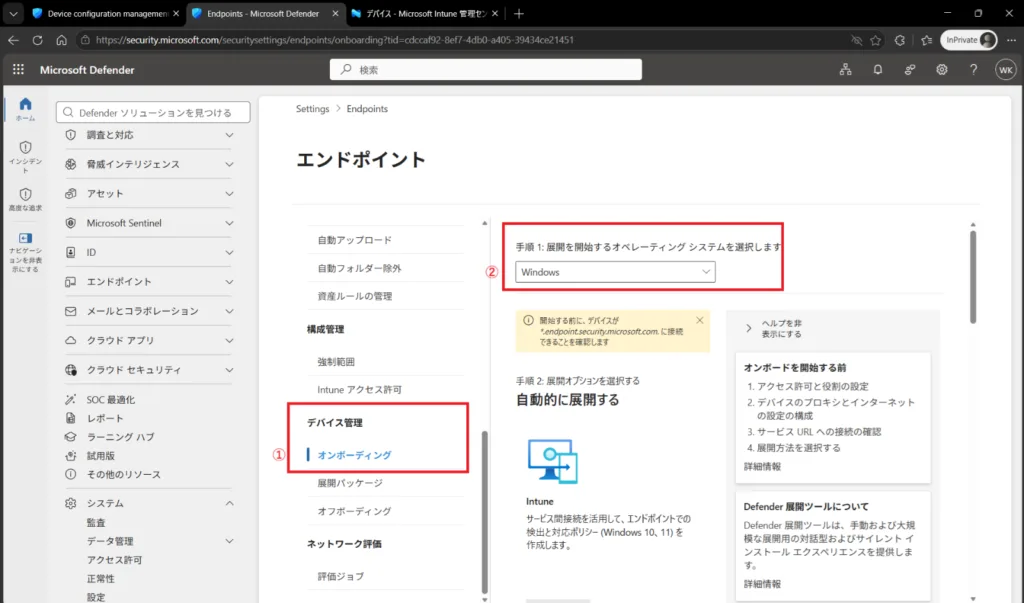This screenshot has width=1024, height=603.
Task: Click the 試用版 icon in navigation
Action: tap(71, 455)
